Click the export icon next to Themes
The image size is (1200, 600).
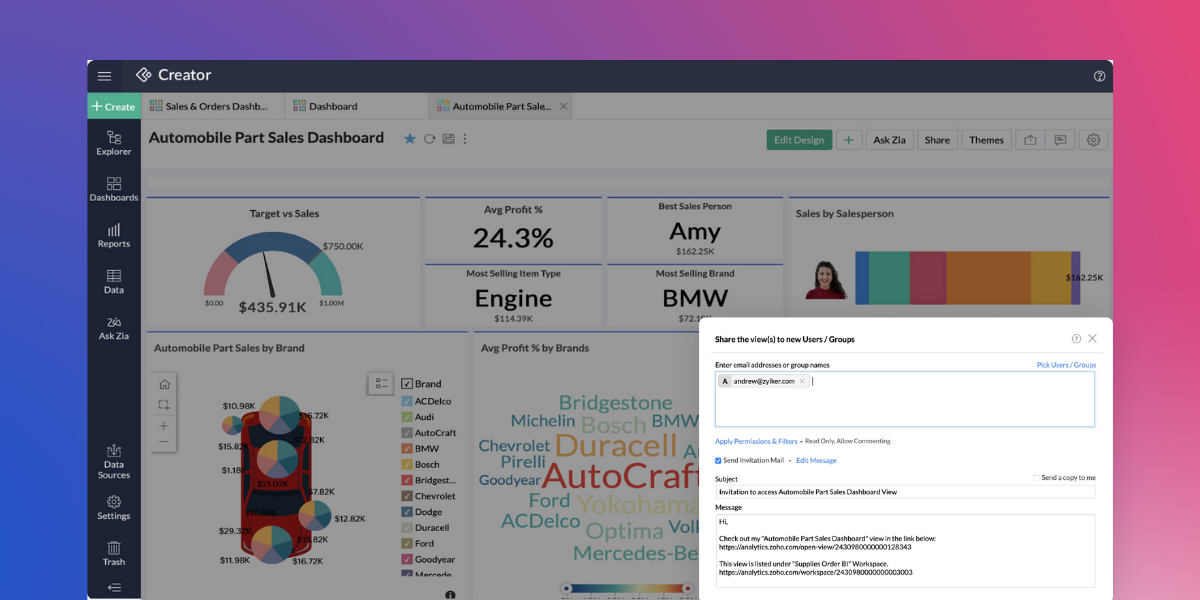click(x=1030, y=140)
